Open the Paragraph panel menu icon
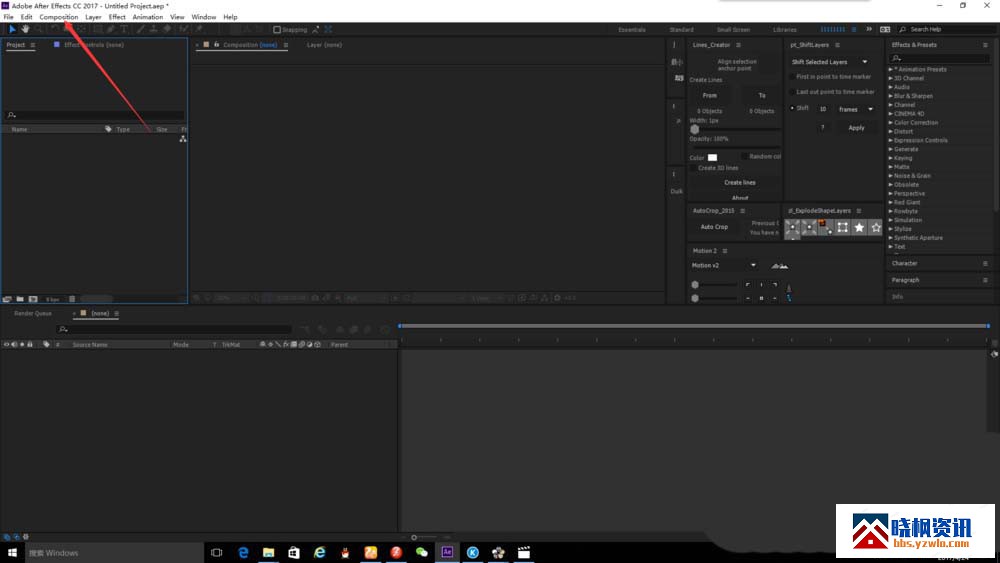1000x563 pixels. click(985, 280)
